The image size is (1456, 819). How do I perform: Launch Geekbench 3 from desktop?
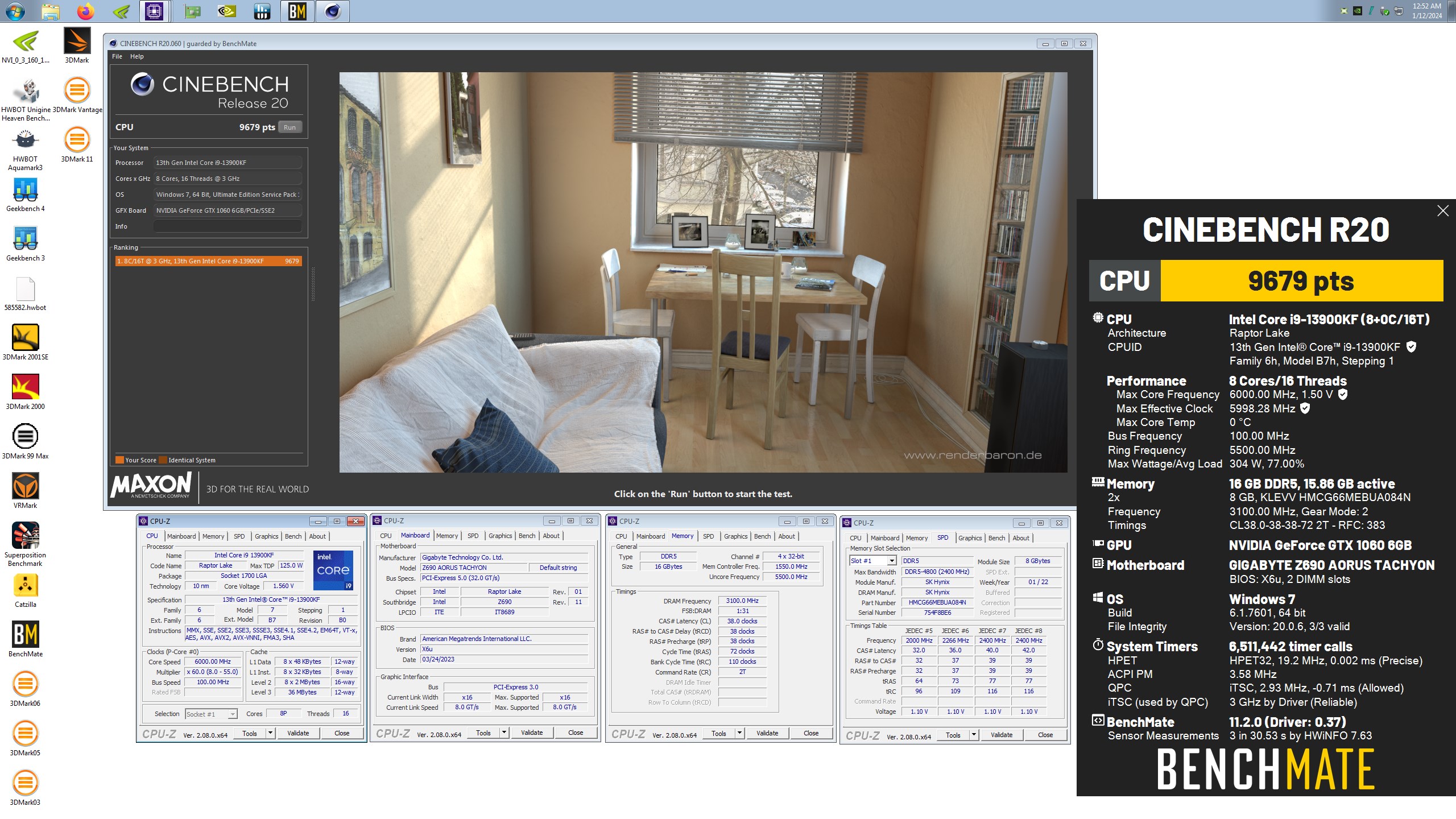click(x=26, y=244)
